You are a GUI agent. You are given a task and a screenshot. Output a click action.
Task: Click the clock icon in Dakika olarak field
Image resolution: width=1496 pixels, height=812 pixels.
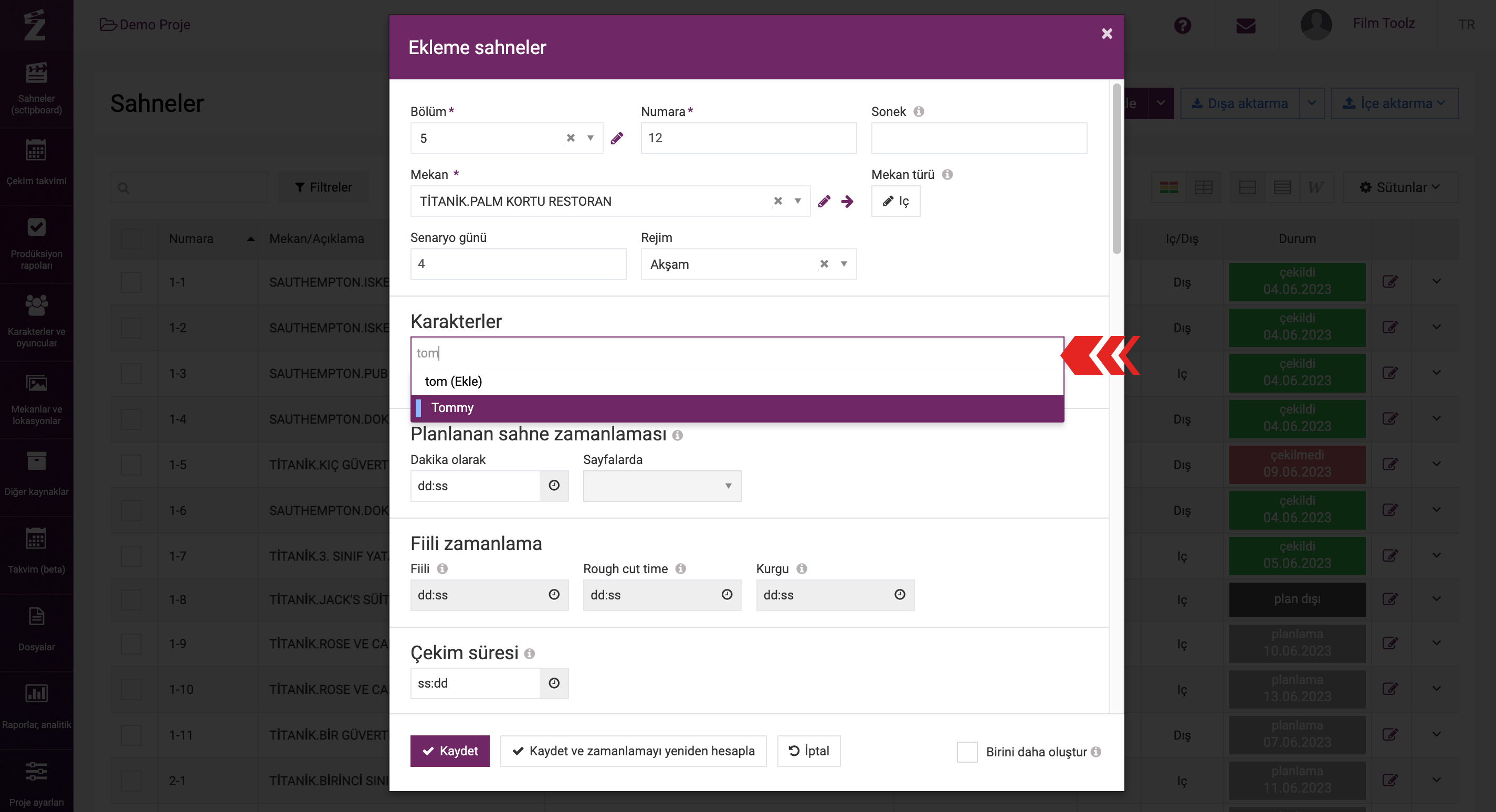pos(554,486)
